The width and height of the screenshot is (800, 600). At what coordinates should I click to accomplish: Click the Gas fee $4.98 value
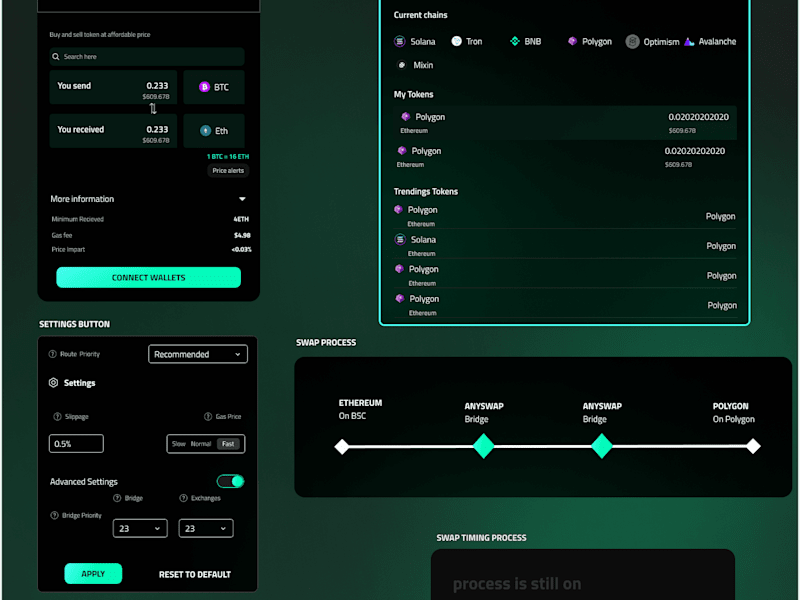coord(242,235)
